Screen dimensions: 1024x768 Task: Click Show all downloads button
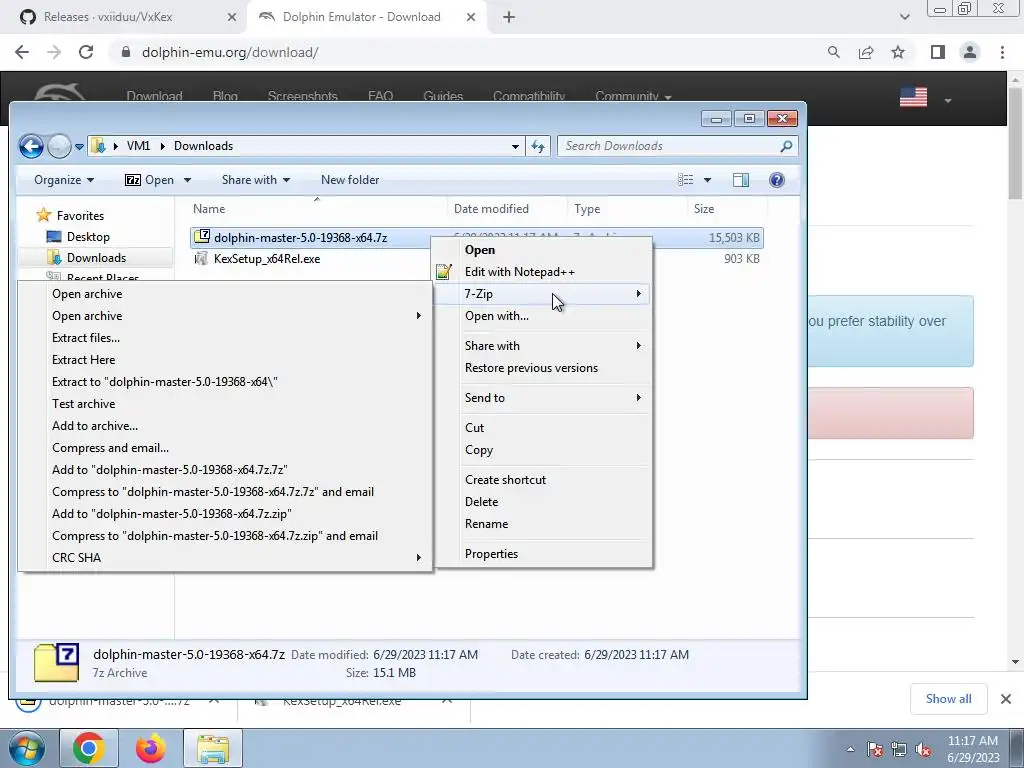click(948, 699)
